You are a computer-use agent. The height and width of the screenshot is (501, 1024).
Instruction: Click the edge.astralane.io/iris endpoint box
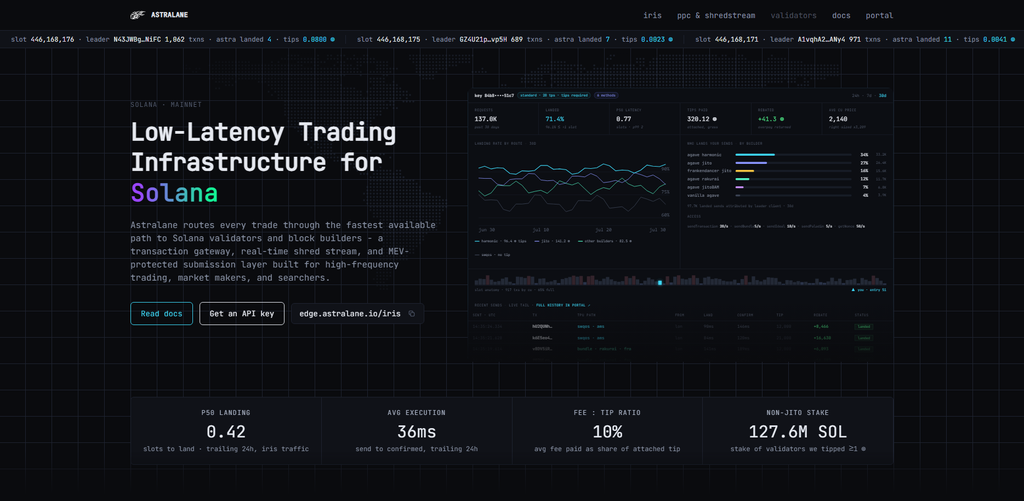click(x=357, y=314)
